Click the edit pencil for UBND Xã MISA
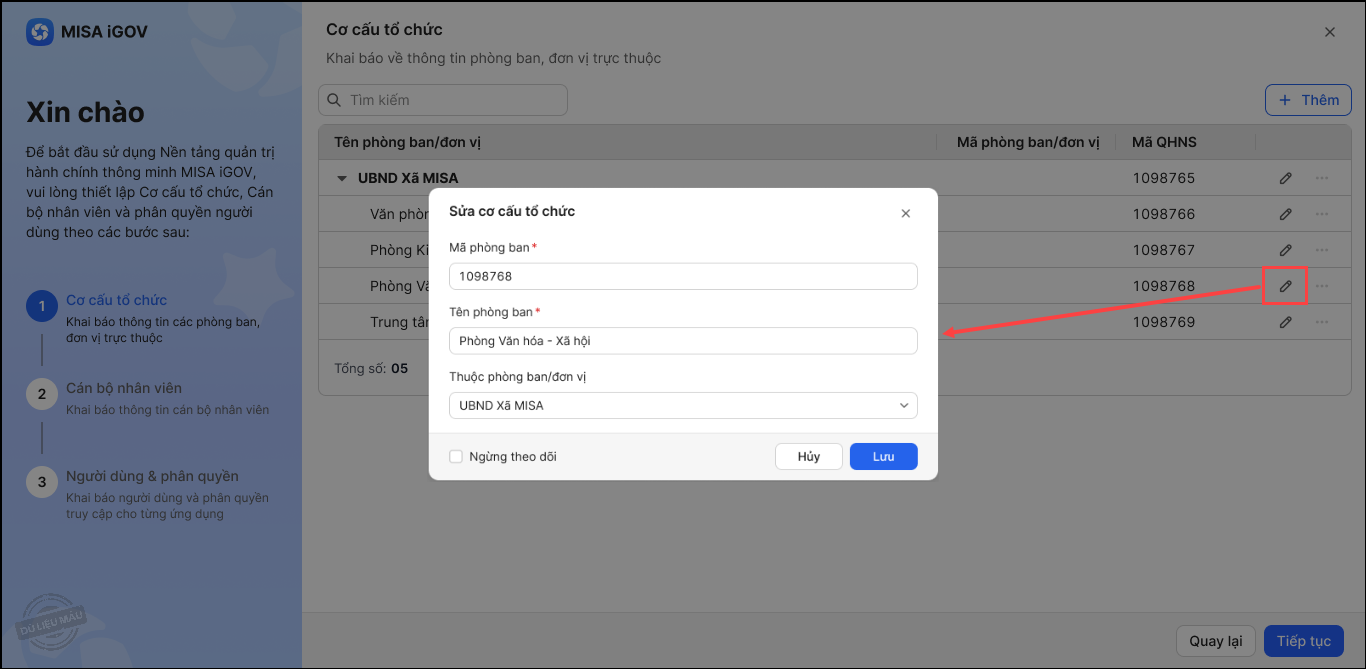Screen dimensions: 1366x669 click(x=1286, y=178)
